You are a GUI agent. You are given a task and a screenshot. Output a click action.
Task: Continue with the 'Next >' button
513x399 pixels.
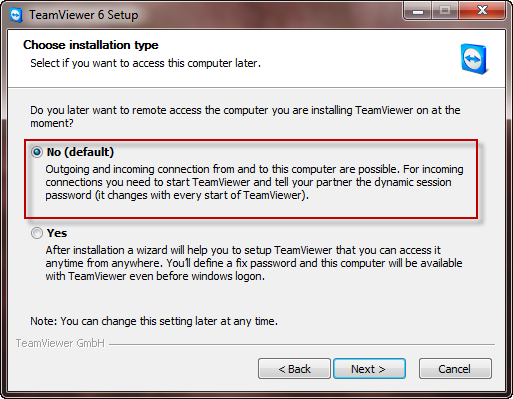tap(369, 369)
